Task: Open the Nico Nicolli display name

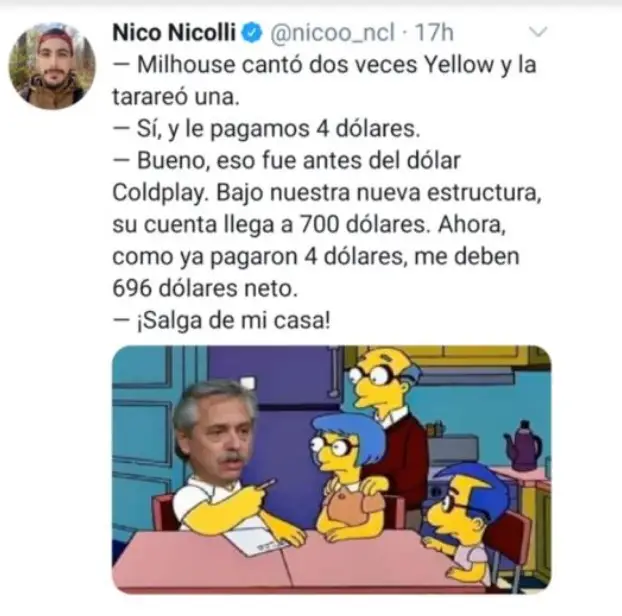Action: (174, 33)
